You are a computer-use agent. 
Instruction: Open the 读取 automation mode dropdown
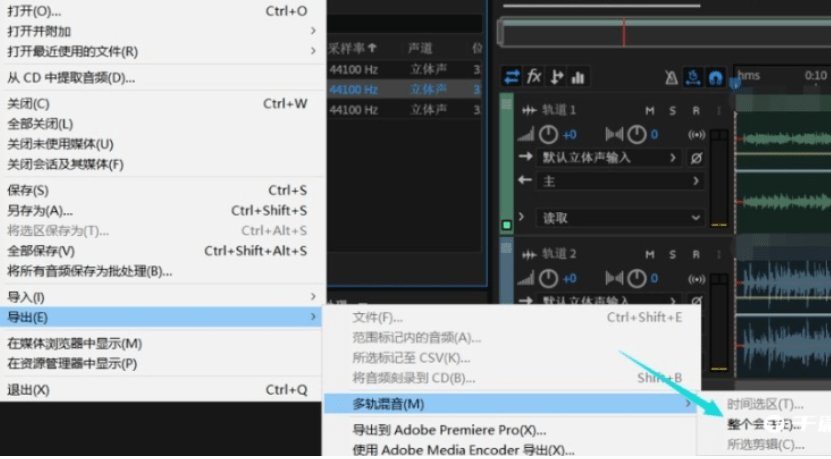(x=620, y=218)
